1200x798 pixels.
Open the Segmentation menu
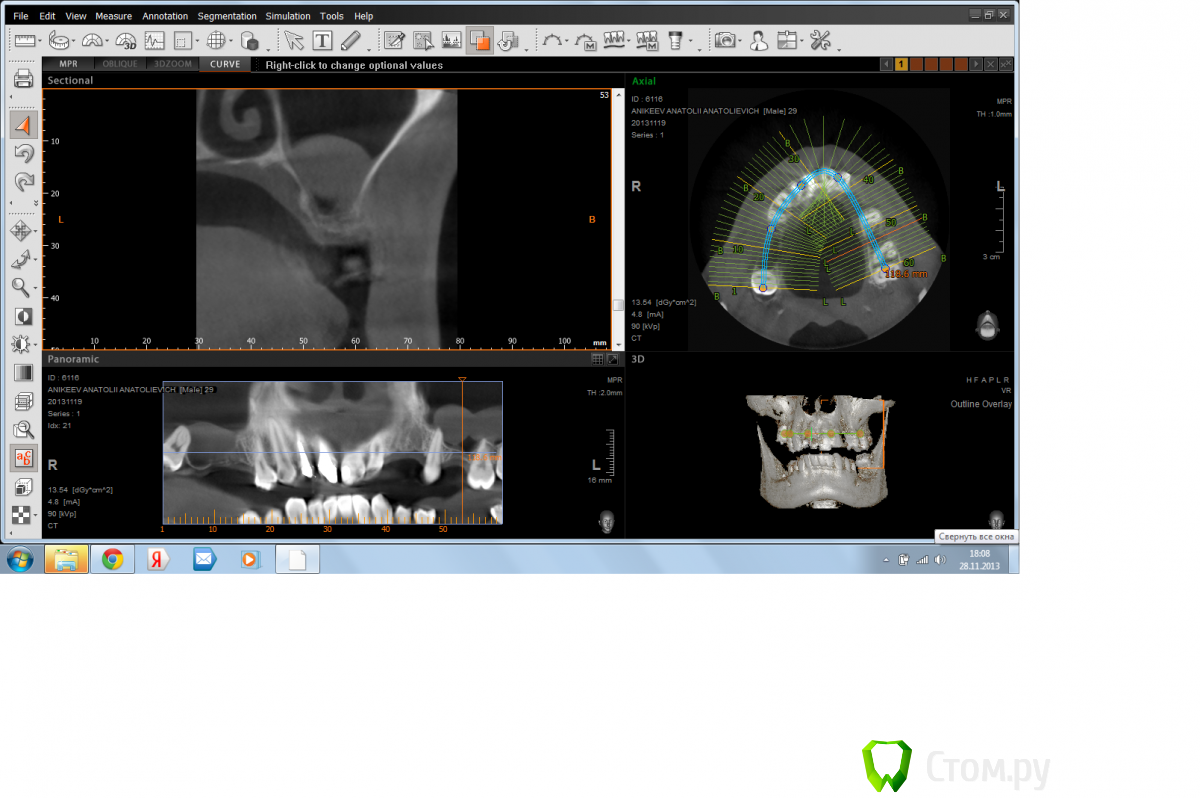point(226,16)
